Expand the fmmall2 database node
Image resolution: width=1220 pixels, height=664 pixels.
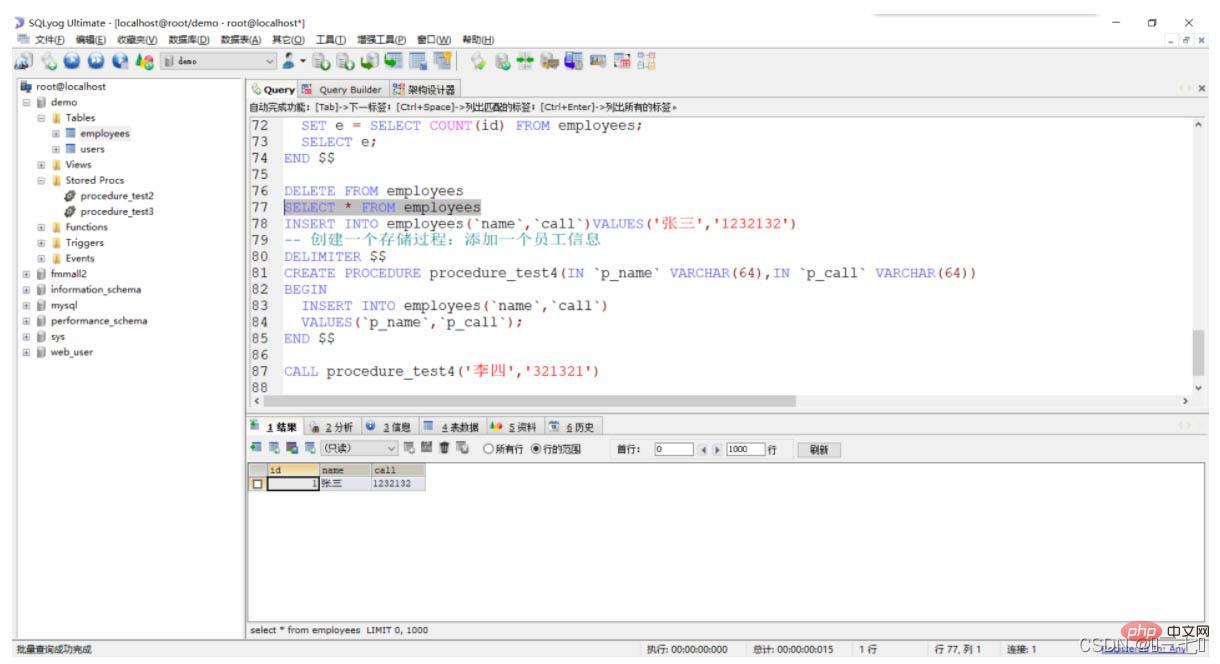26,273
